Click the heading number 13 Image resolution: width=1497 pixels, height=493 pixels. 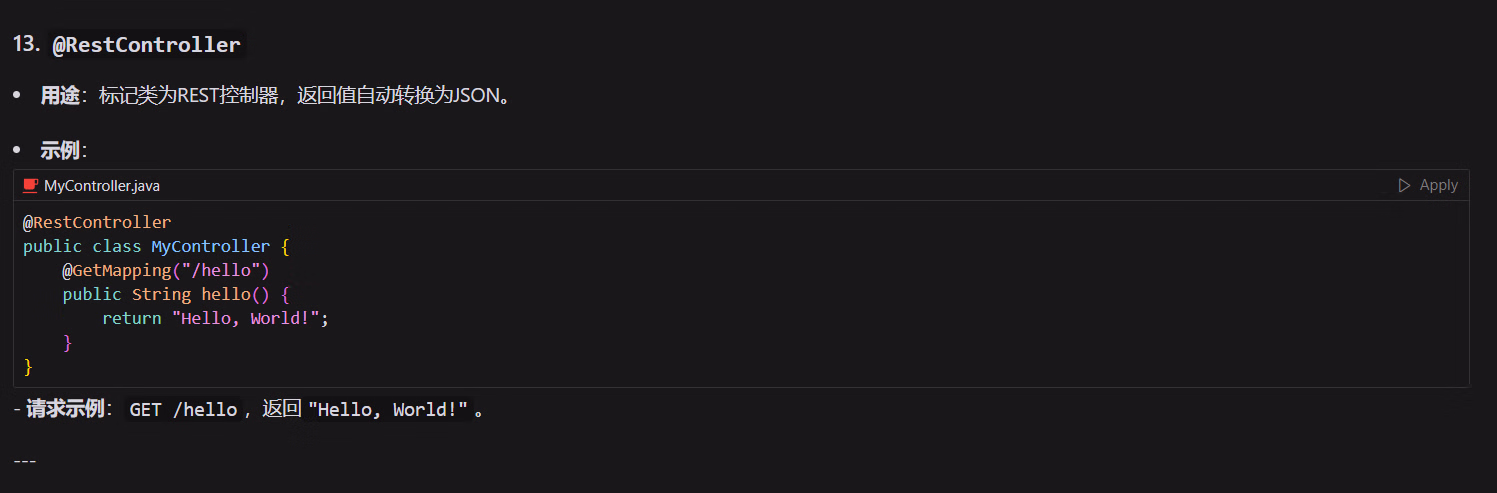click(26, 45)
